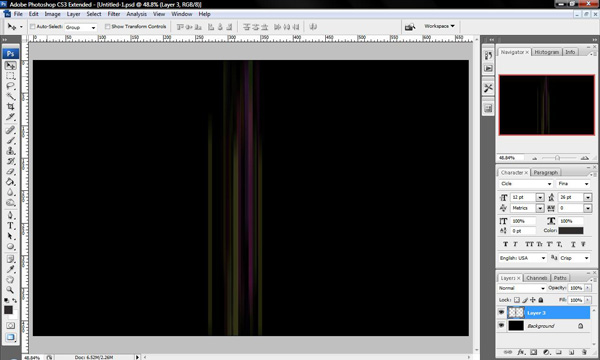
Task: Select the Dodge tool
Action: [x=10, y=202]
